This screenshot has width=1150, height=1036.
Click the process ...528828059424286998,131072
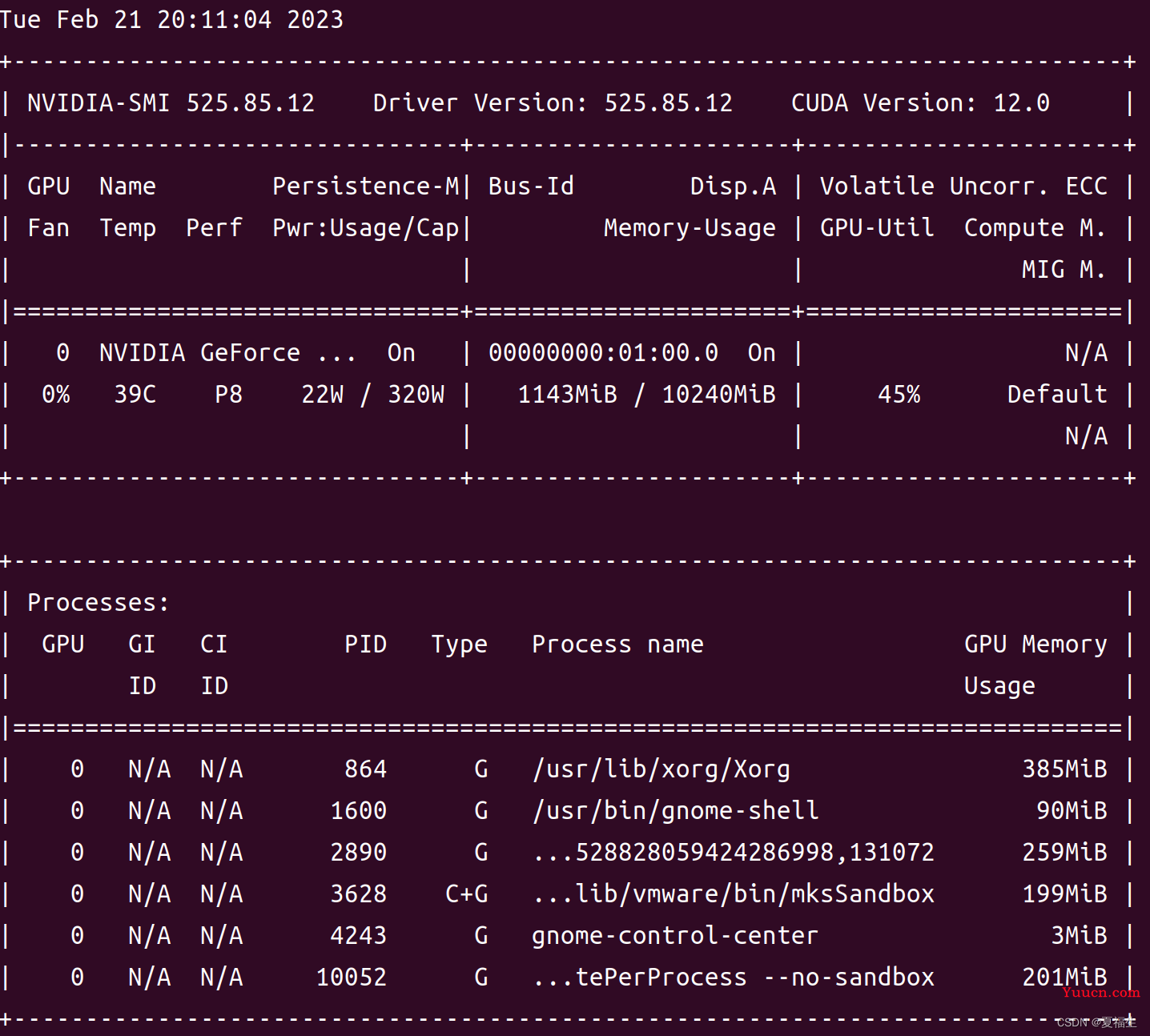[734, 852]
